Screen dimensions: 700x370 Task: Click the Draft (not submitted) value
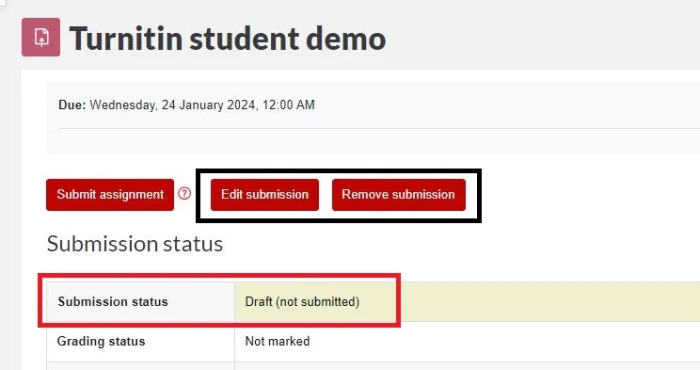[302, 302]
